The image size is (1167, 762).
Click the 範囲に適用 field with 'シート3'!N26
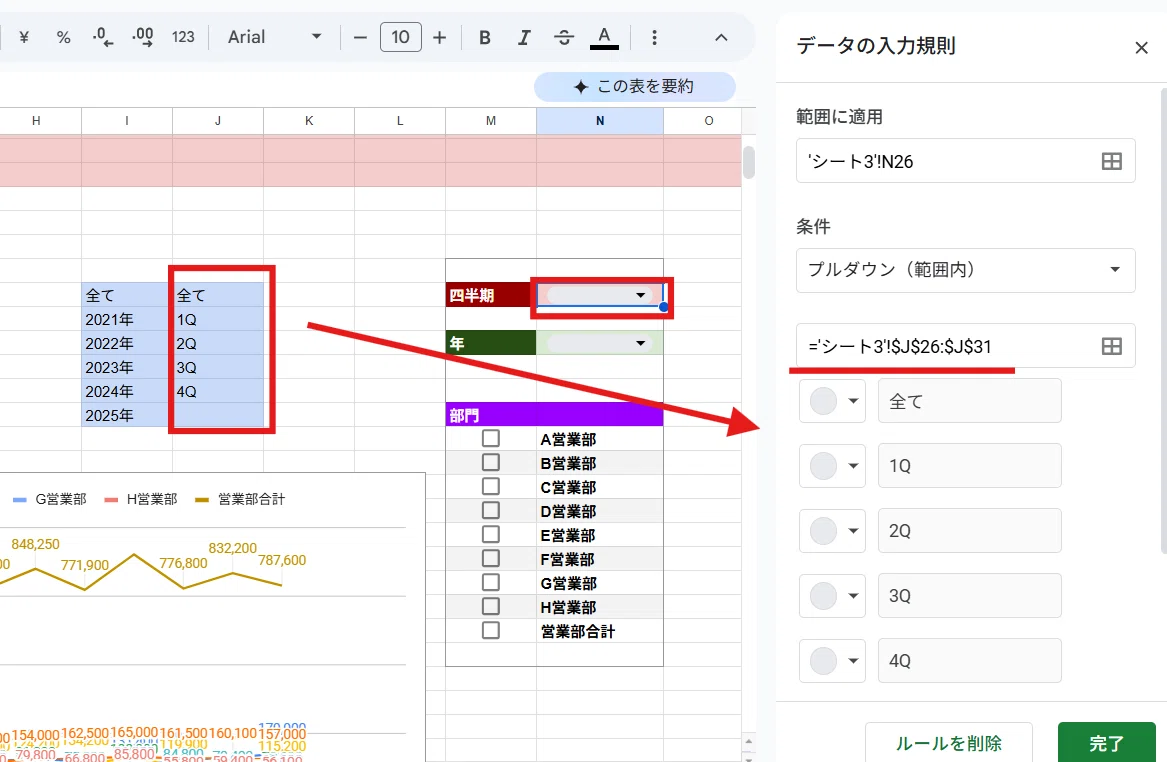965,161
